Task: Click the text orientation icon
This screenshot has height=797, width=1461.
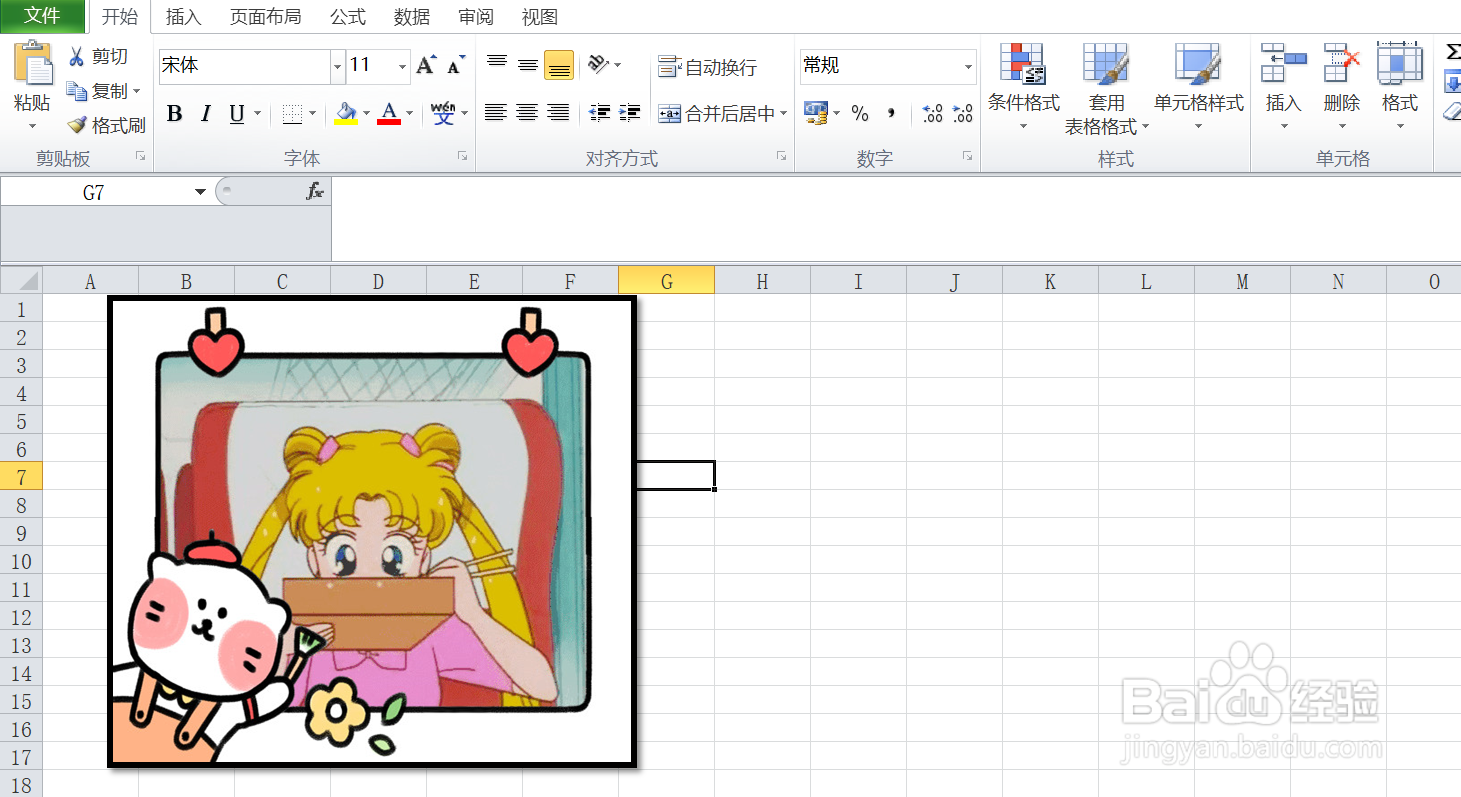Action: (x=599, y=65)
